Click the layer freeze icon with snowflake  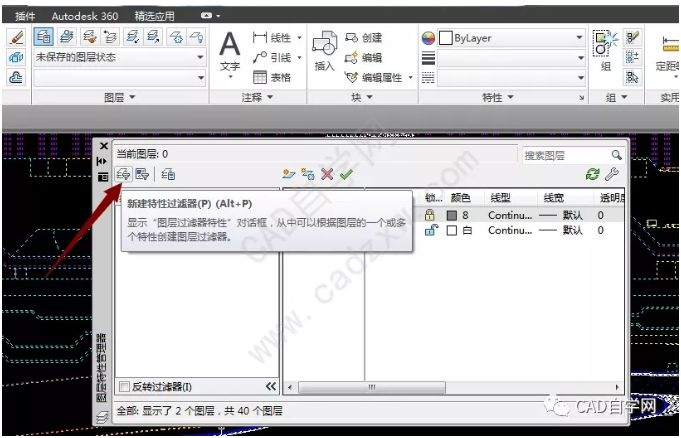[x=176, y=37]
